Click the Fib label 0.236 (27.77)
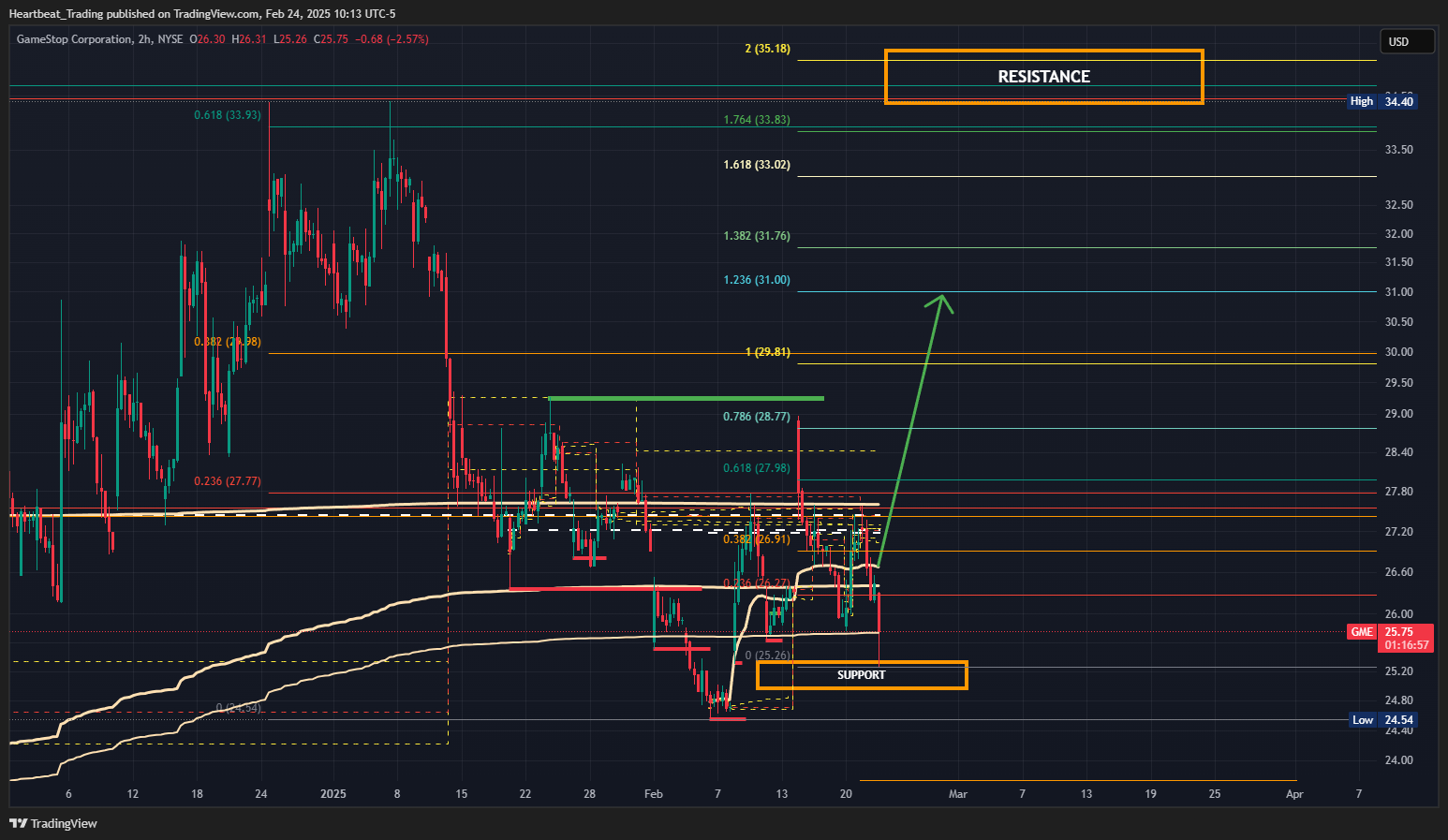Screen dimensions: 1448x840 point(228,481)
